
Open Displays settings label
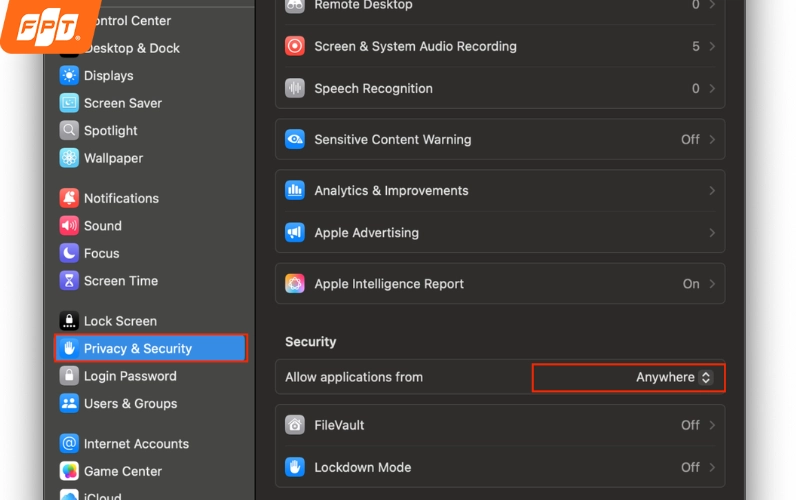(x=109, y=76)
